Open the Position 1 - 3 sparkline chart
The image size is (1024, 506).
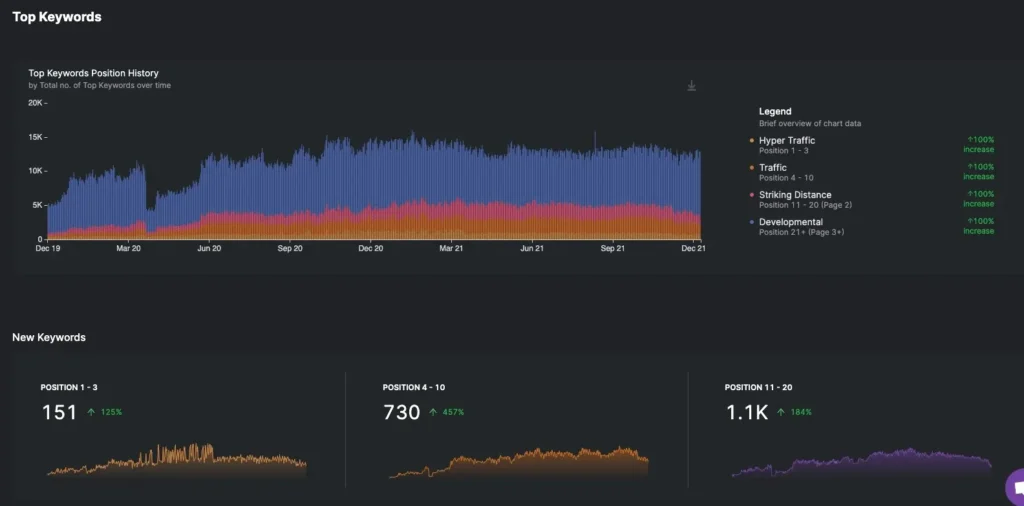click(176, 460)
